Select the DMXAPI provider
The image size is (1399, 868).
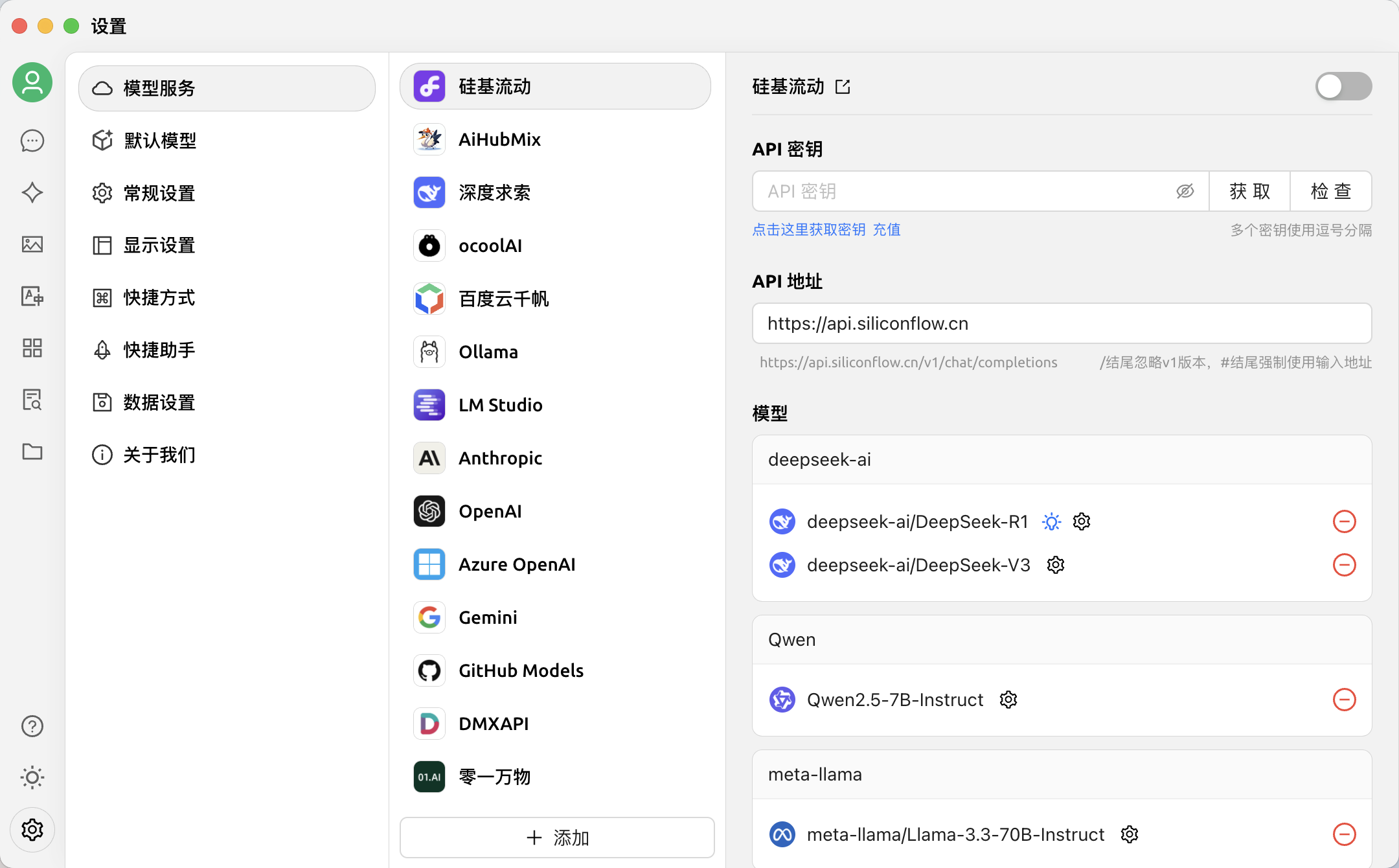[555, 724]
